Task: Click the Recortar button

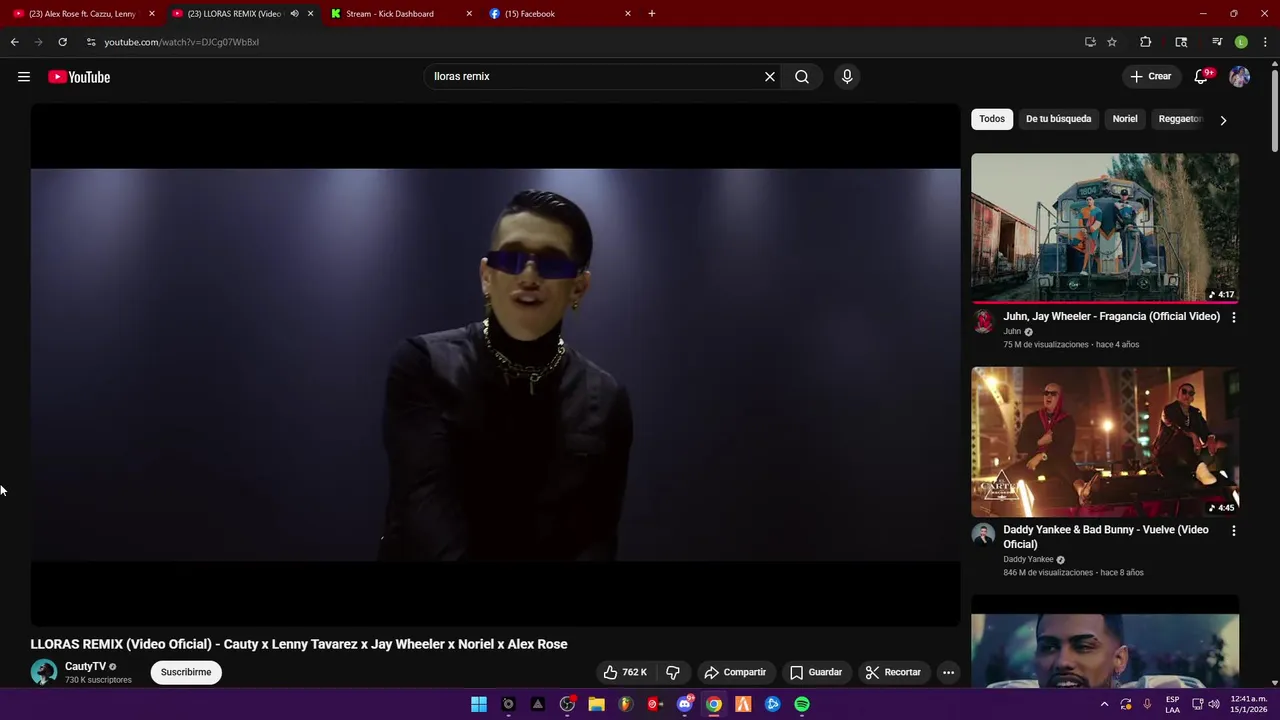Action: click(893, 672)
